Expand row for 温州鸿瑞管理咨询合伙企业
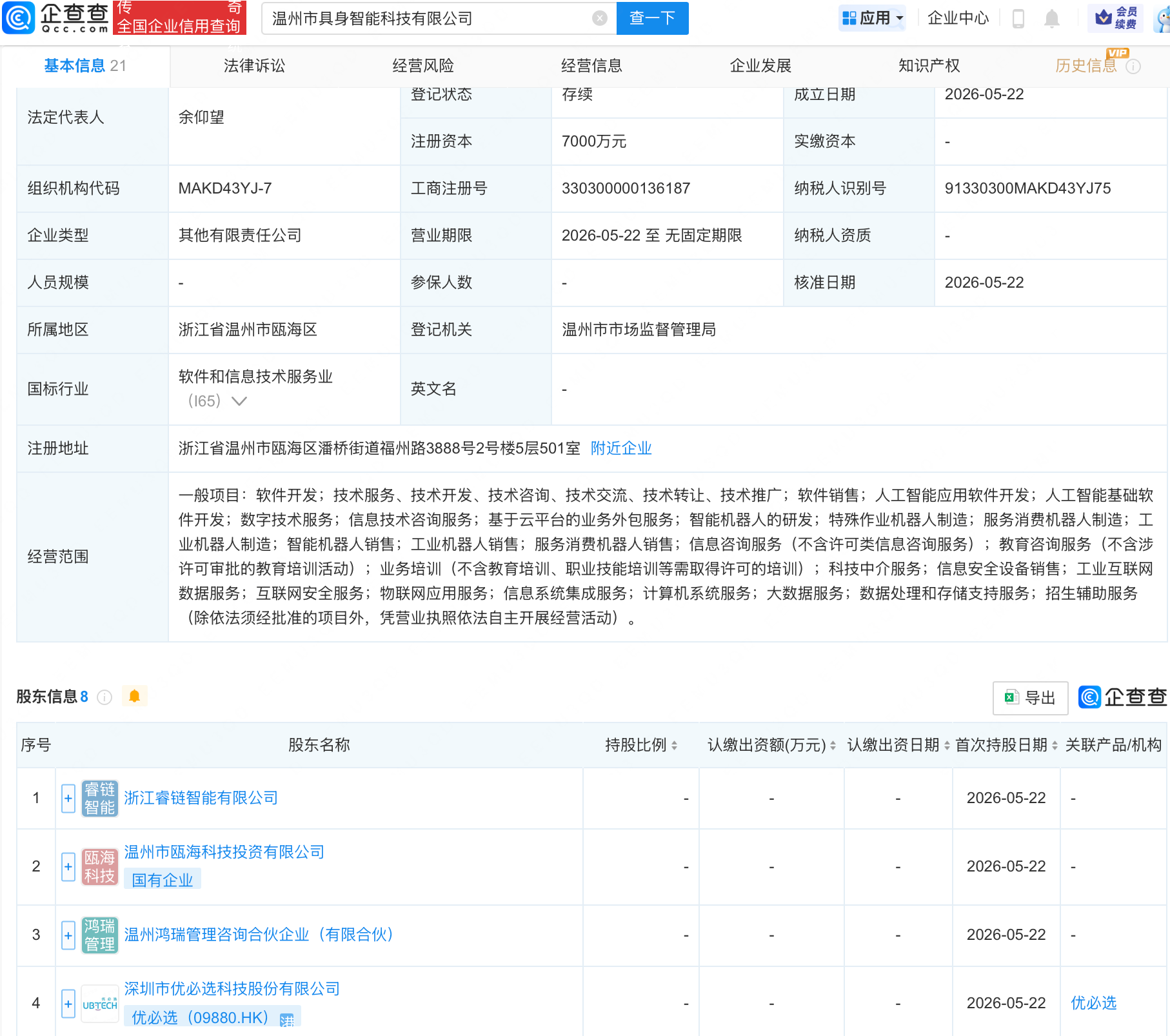Image resolution: width=1170 pixels, height=1036 pixels. click(68, 935)
